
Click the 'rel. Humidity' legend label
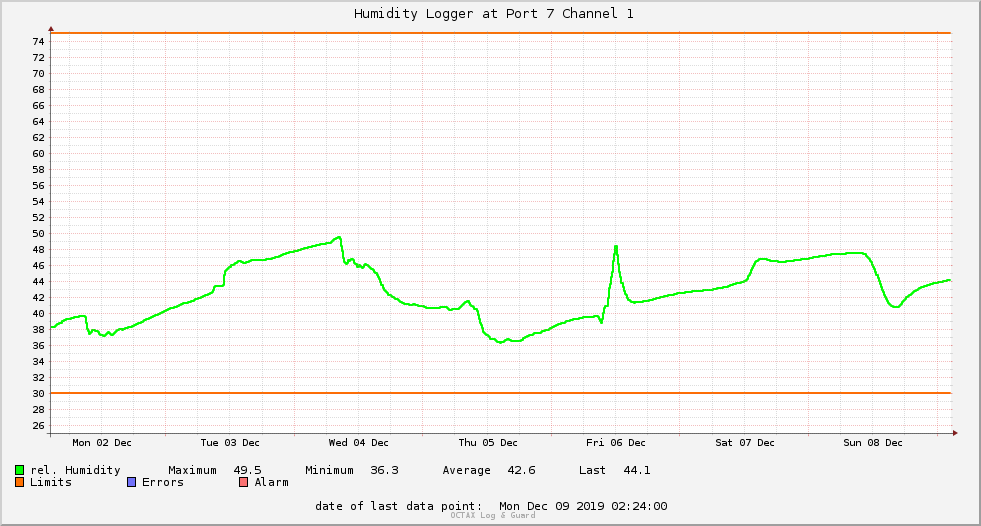[75, 470]
